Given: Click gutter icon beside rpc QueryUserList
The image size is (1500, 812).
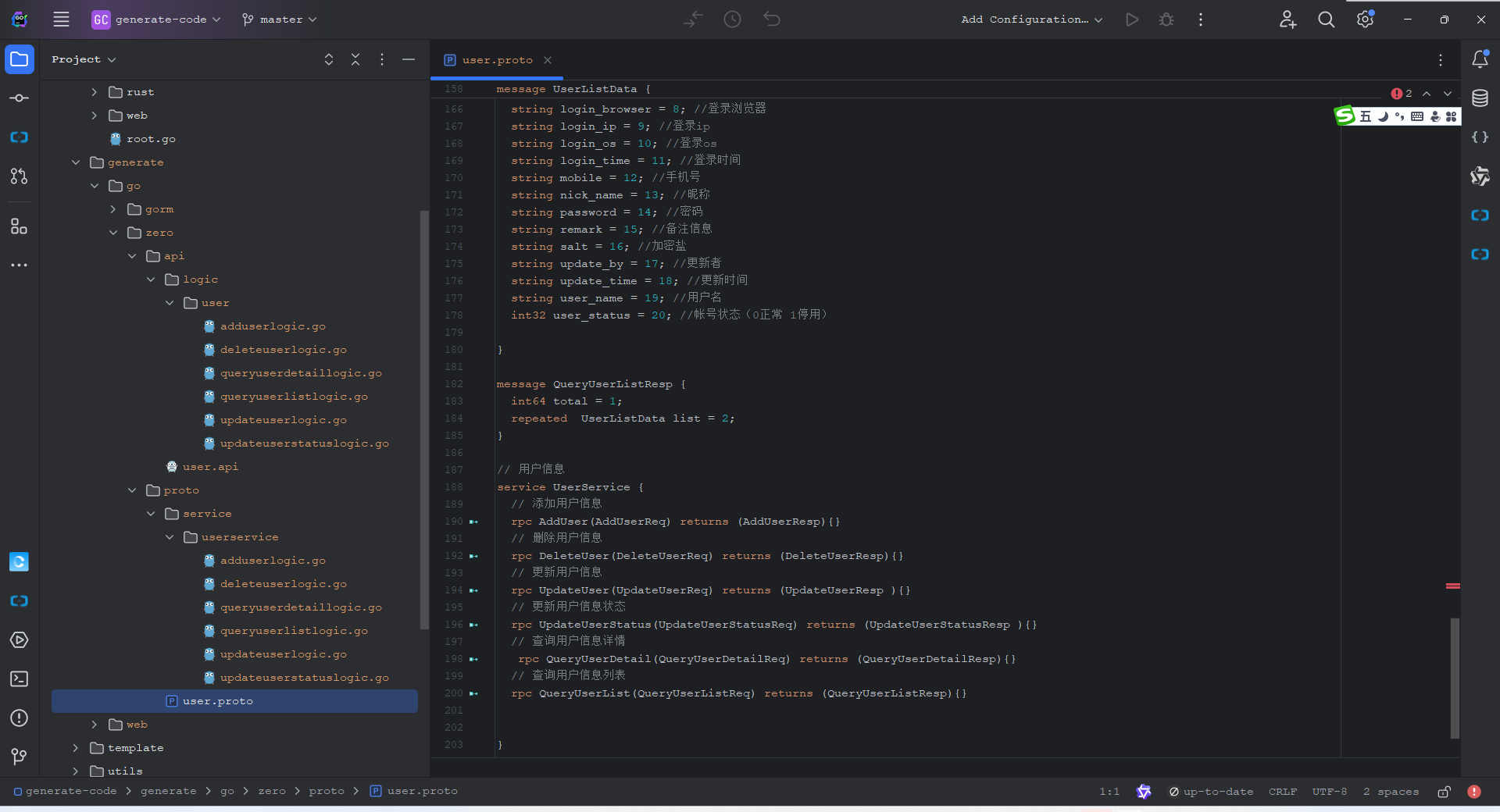Looking at the screenshot, I should [473, 693].
